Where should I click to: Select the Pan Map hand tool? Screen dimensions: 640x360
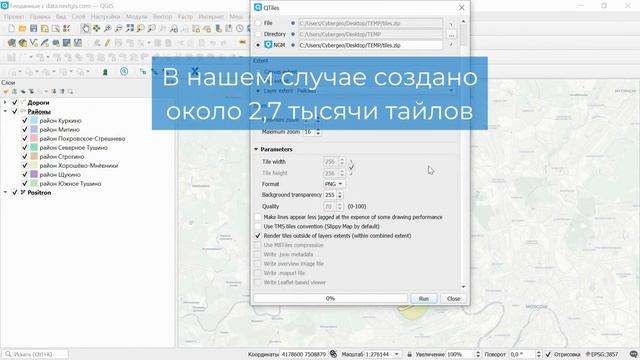(85, 28)
